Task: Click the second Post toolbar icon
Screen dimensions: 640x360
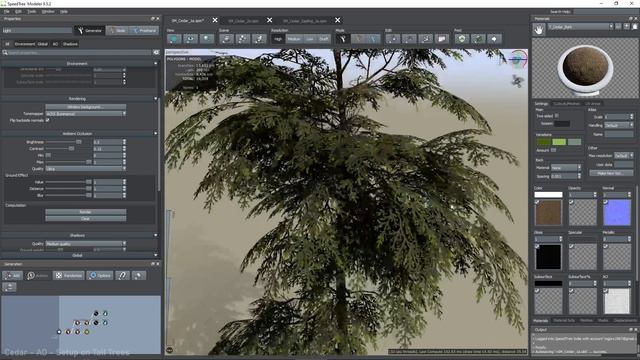Action: 478,39
